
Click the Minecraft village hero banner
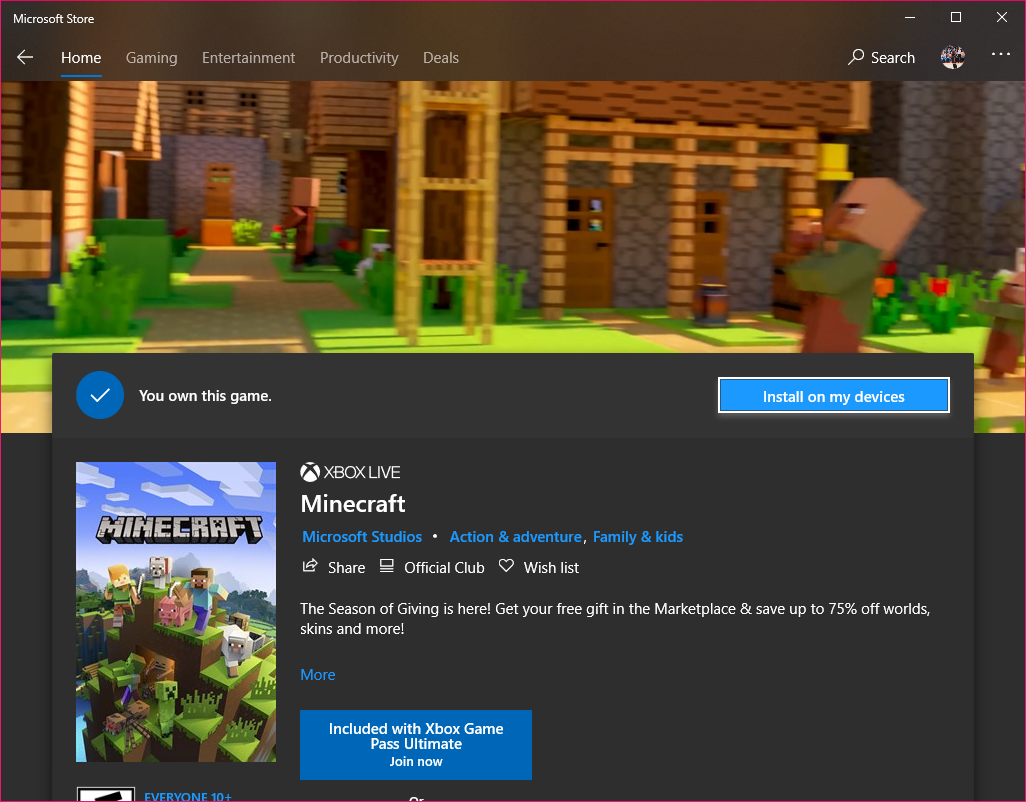[513, 216]
